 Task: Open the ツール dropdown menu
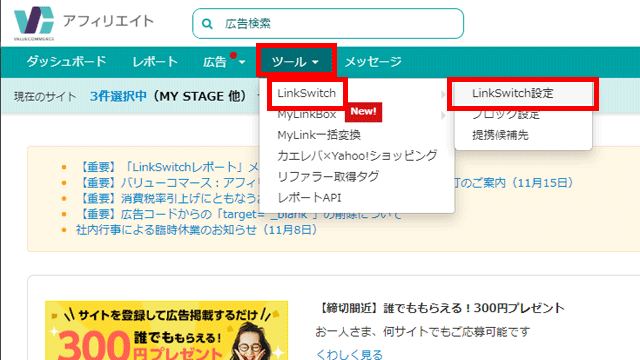click(x=296, y=62)
